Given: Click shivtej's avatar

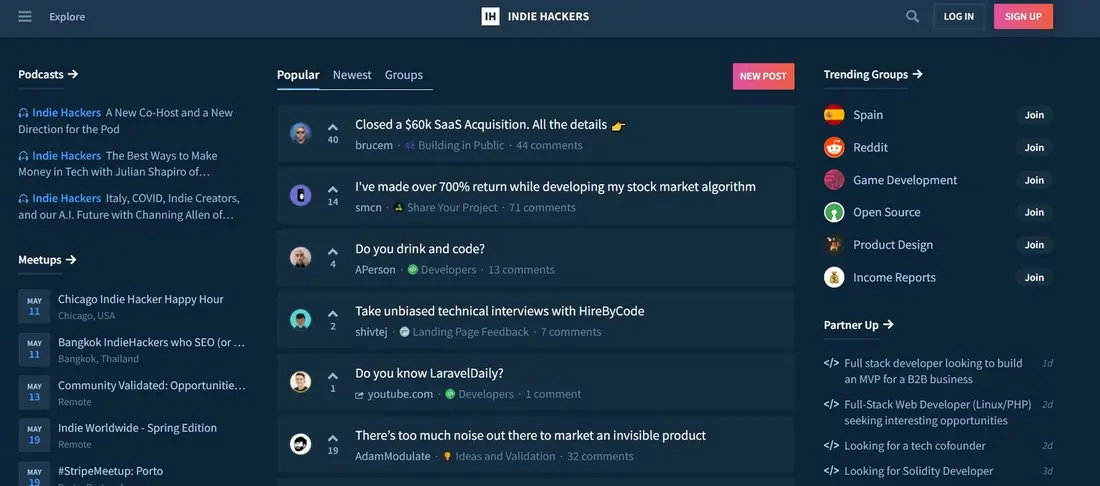Looking at the screenshot, I should point(300,319).
